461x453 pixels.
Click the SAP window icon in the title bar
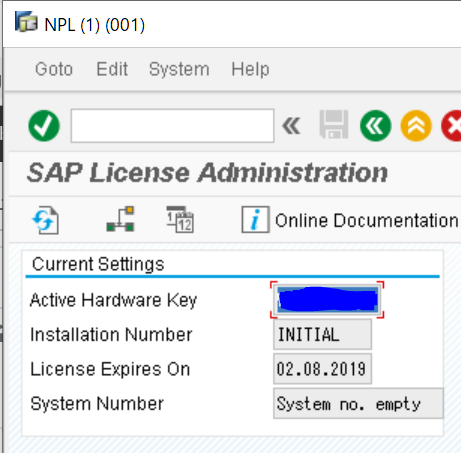[26, 22]
